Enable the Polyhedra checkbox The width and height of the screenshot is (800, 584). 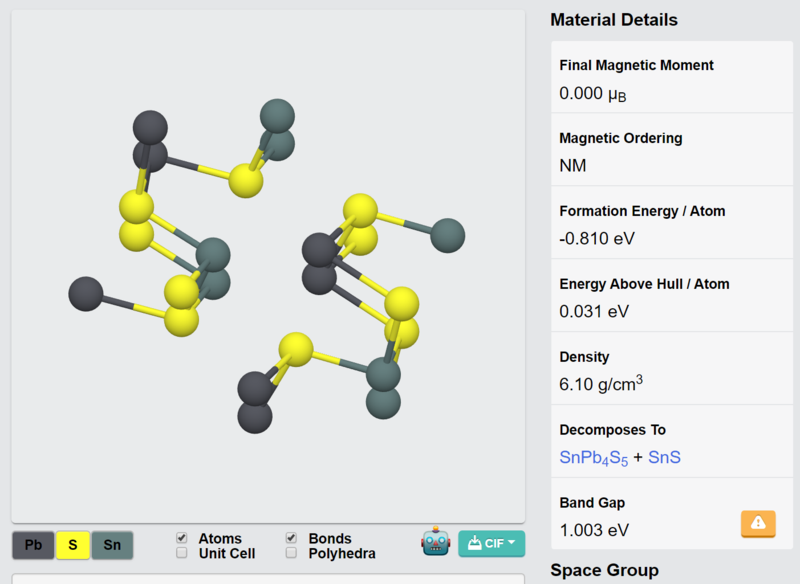click(291, 553)
